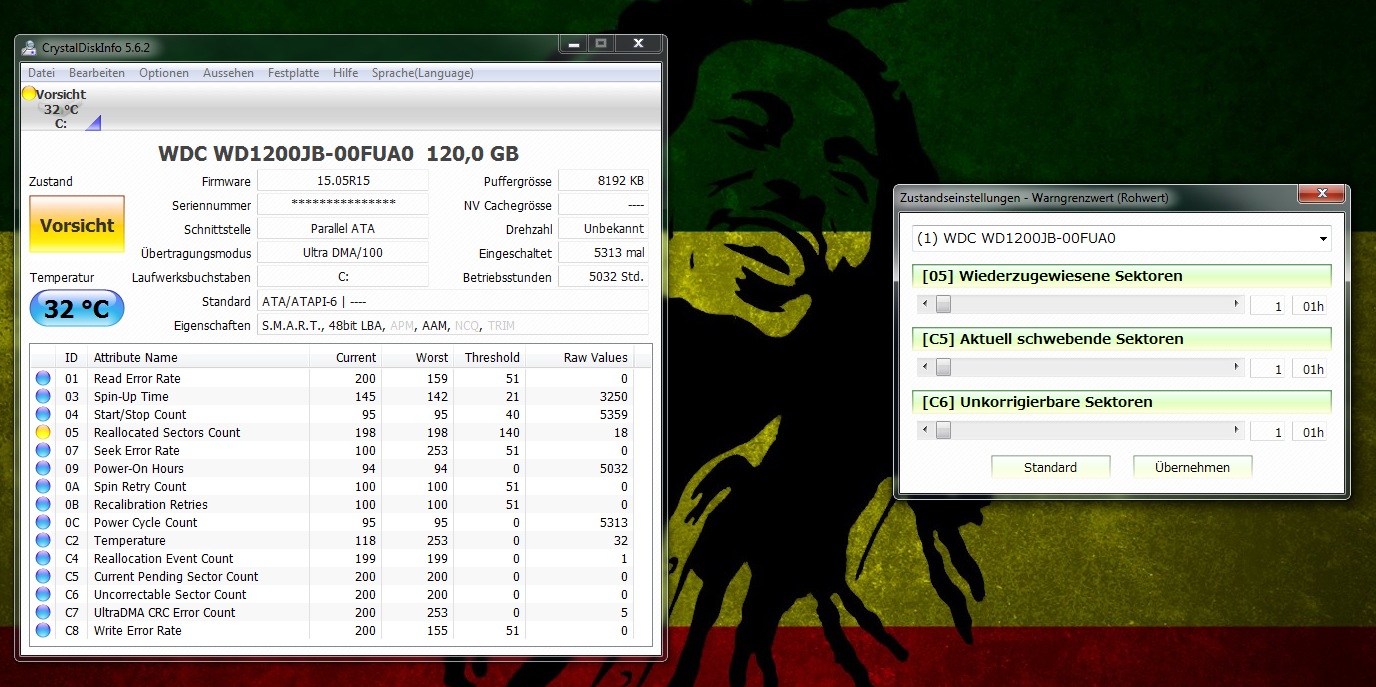The width and height of the screenshot is (1376, 687).
Task: Click status orb for Write Error Rate
Action: (43, 630)
